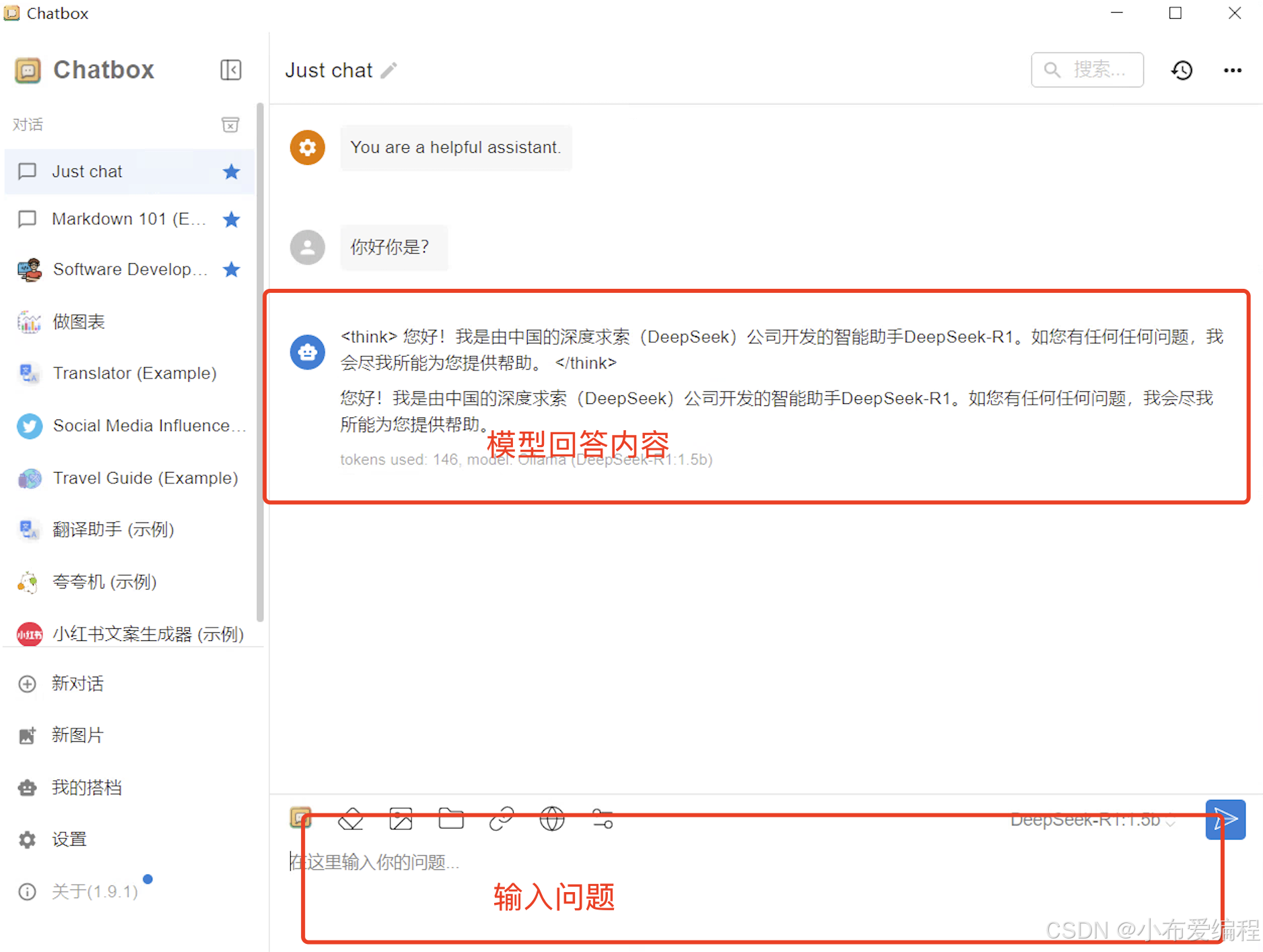Screen dimensions: 1263x952
Task: Open 我的搭档 copilots page
Action: pyautogui.click(x=129, y=787)
